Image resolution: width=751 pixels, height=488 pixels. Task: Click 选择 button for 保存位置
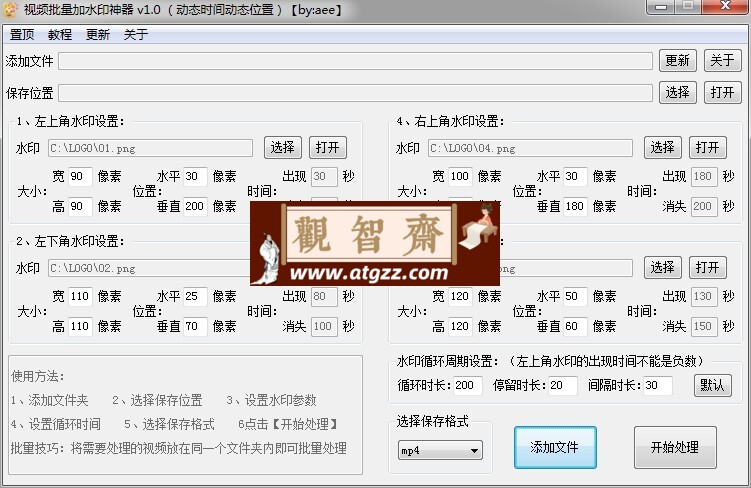(x=677, y=92)
